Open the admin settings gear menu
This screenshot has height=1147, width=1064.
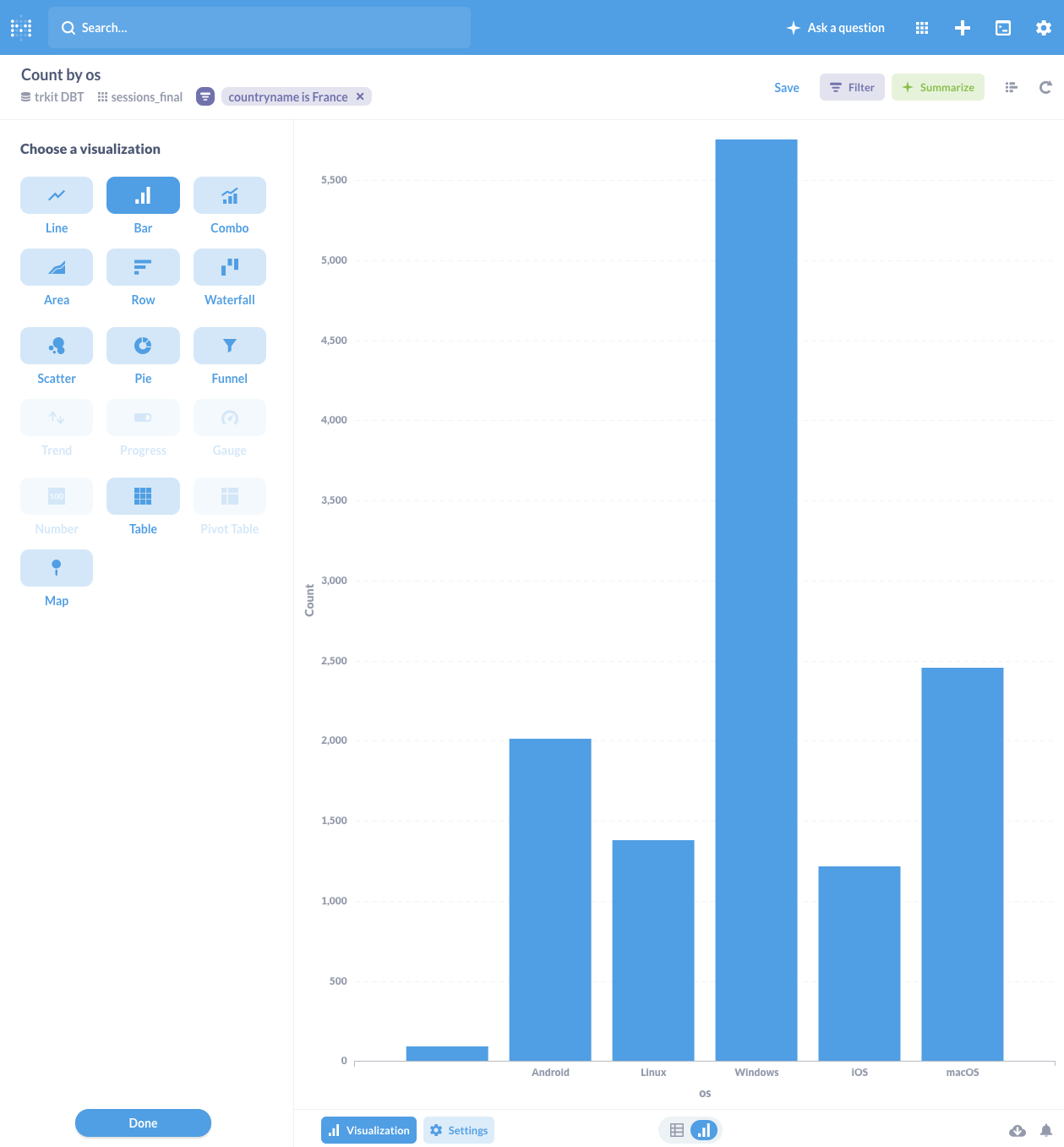pos(1044,28)
